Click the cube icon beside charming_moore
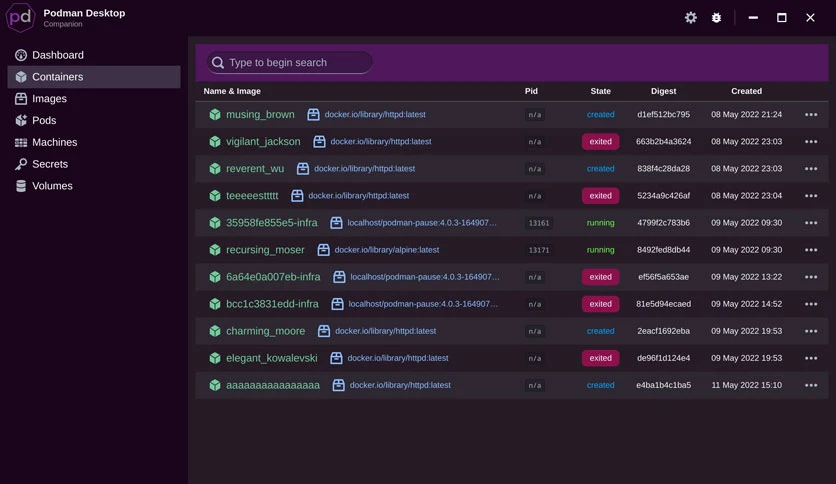Screen dimensions: 836x484 click(215, 330)
